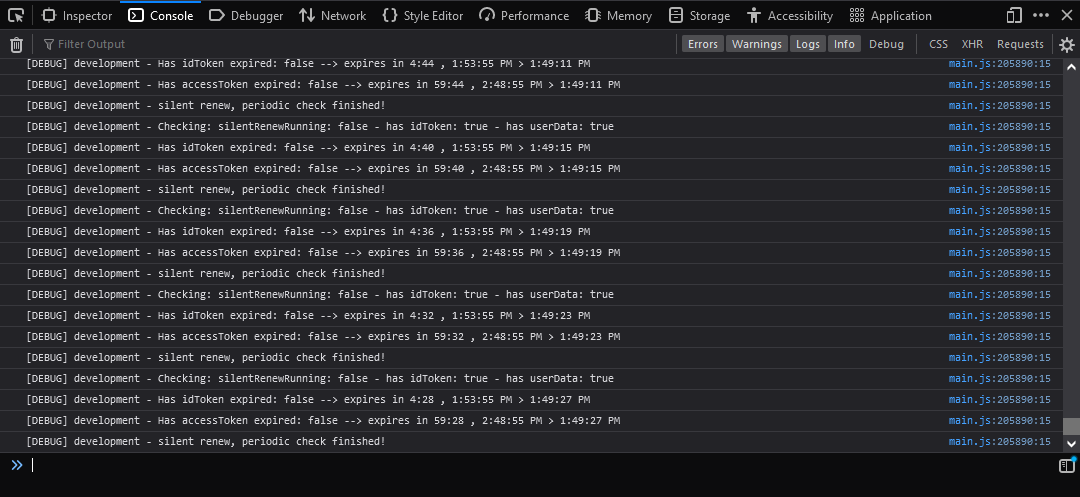Viewport: 1080px width, 497px height.
Task: Open main.js link for 'expires in 4:40' row
Action: pos(999,147)
